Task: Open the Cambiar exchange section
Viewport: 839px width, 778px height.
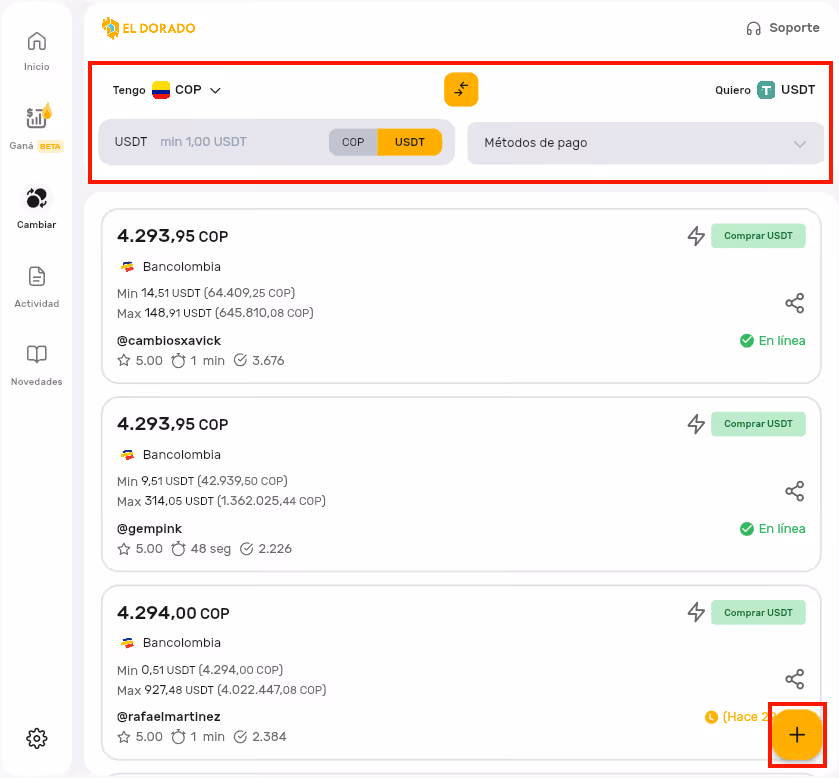Action: pyautogui.click(x=36, y=208)
